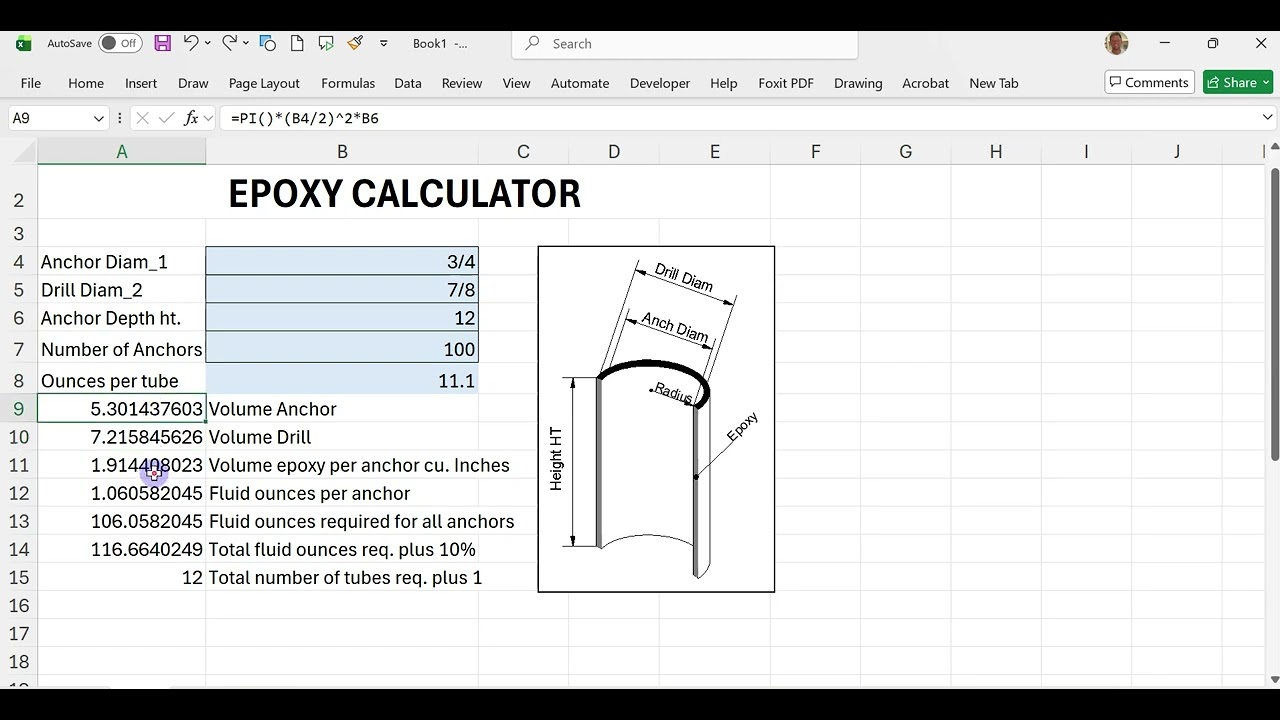Open the Formulas tab
Screen dimensions: 1280x720
(x=348, y=83)
